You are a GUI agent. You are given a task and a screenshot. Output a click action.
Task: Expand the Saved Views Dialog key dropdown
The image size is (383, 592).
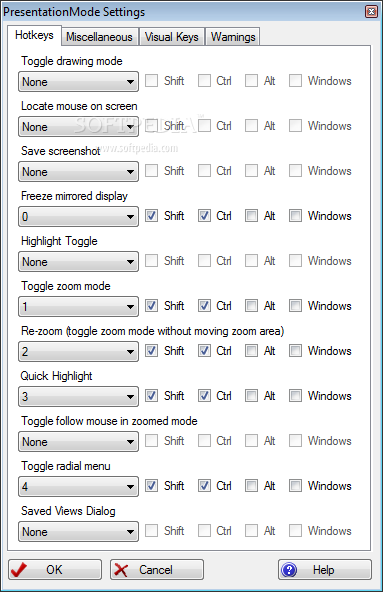[x=79, y=532]
